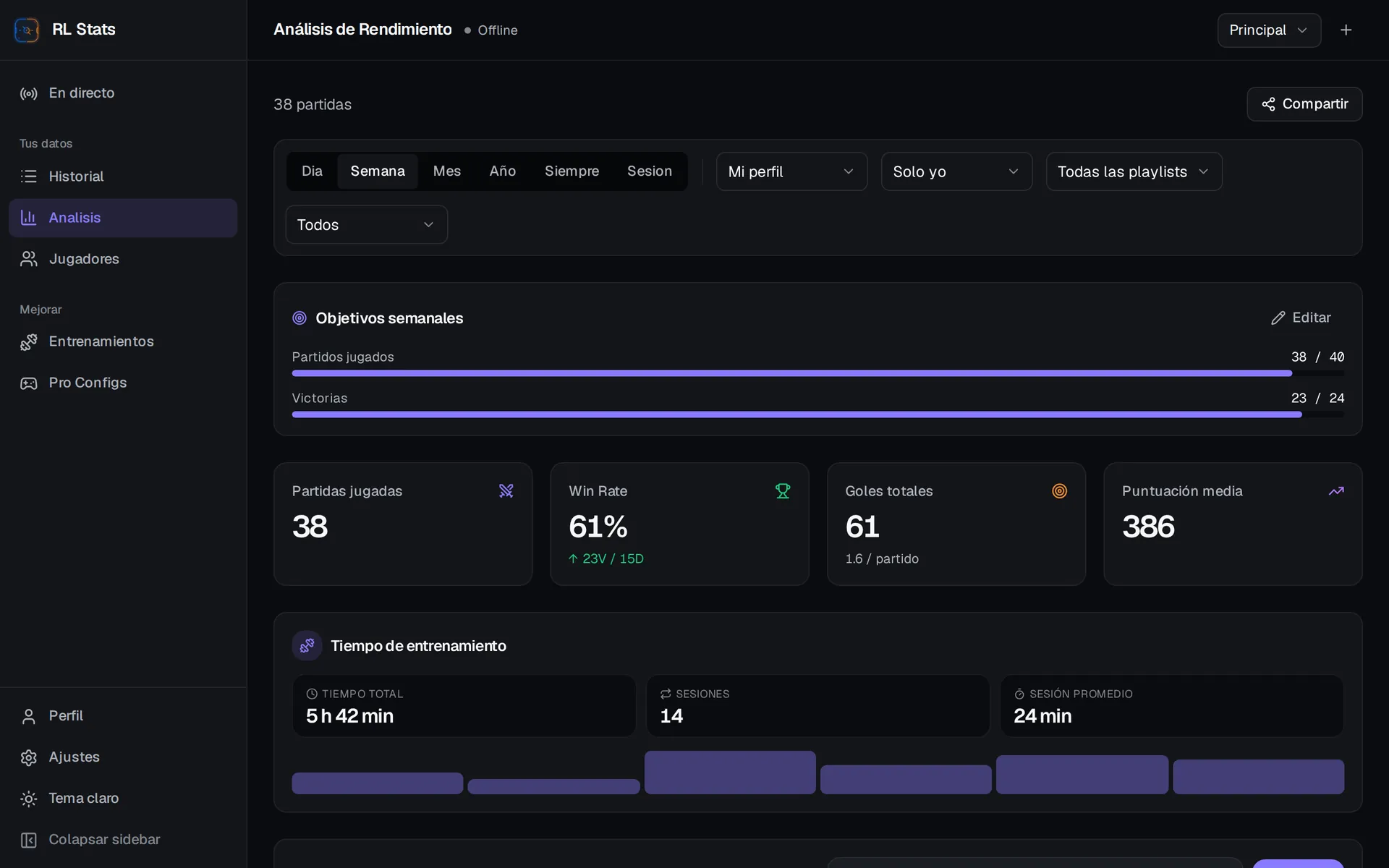
Task: Click the Partidos jugados progress bar
Action: 818,373
